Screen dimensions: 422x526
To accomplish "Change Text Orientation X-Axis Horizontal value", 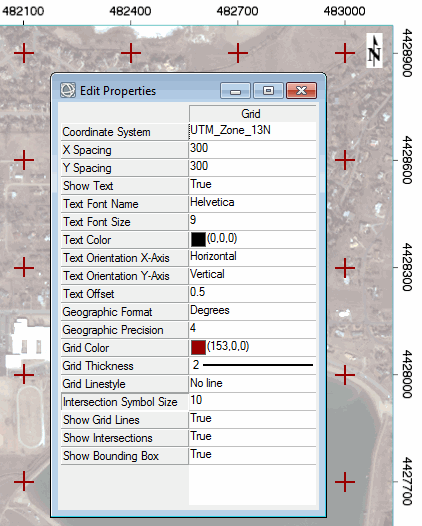I will pos(253,257).
